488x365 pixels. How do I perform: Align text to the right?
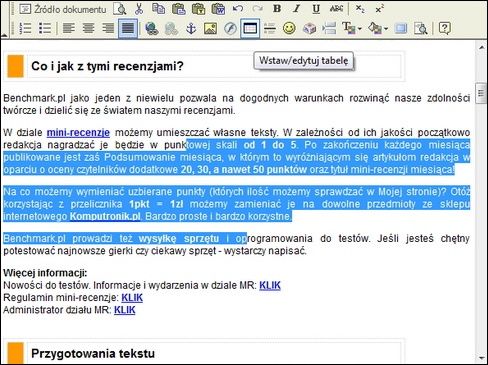108,28
